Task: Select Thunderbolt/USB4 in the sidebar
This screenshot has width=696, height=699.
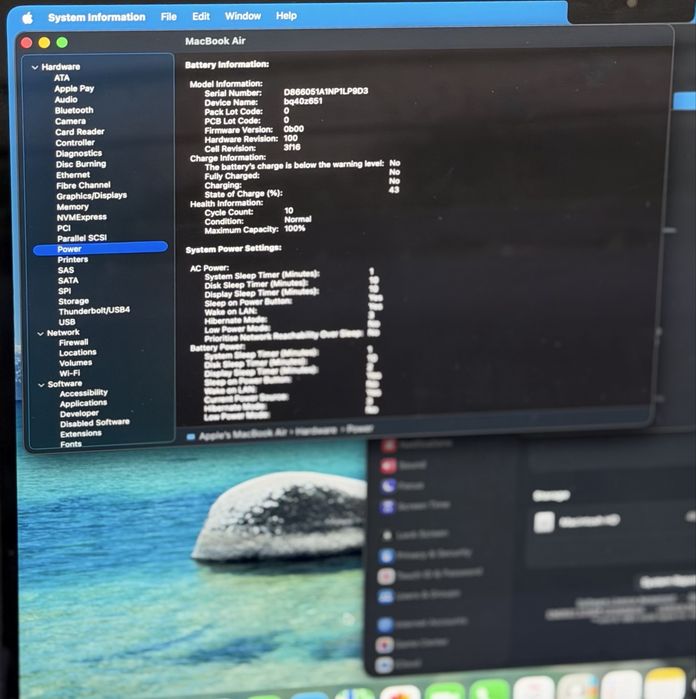Action: click(x=95, y=311)
